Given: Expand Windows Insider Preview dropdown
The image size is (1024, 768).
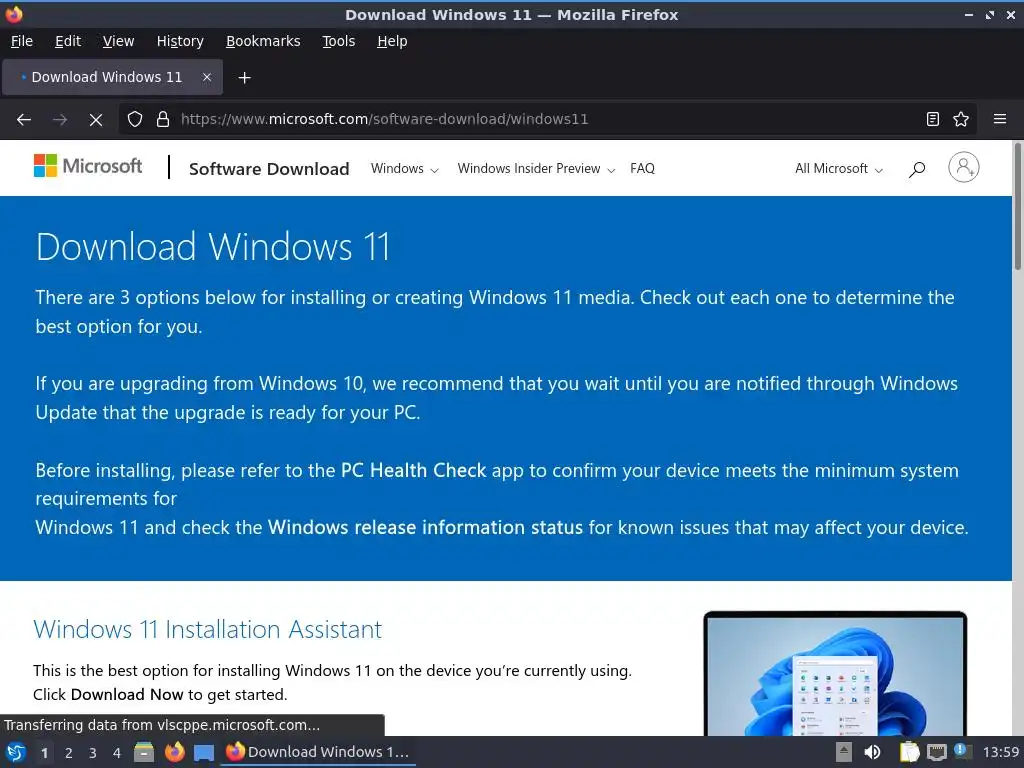Looking at the screenshot, I should 536,168.
